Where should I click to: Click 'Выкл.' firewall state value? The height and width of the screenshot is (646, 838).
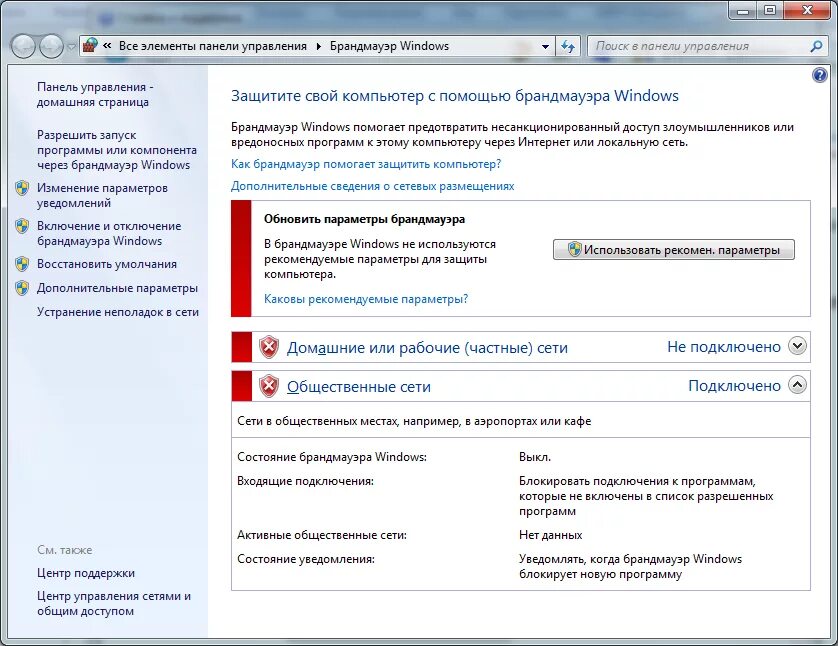coord(535,457)
